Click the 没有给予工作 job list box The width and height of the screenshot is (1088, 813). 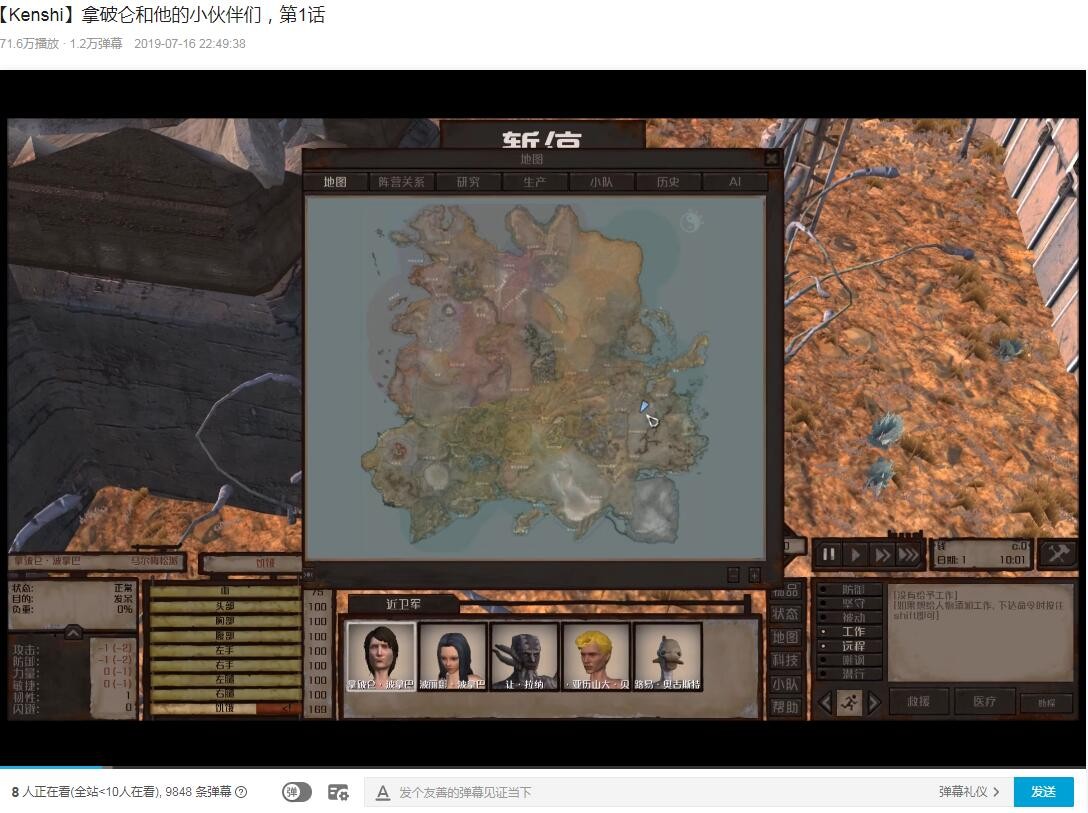pyautogui.click(x=980, y=632)
